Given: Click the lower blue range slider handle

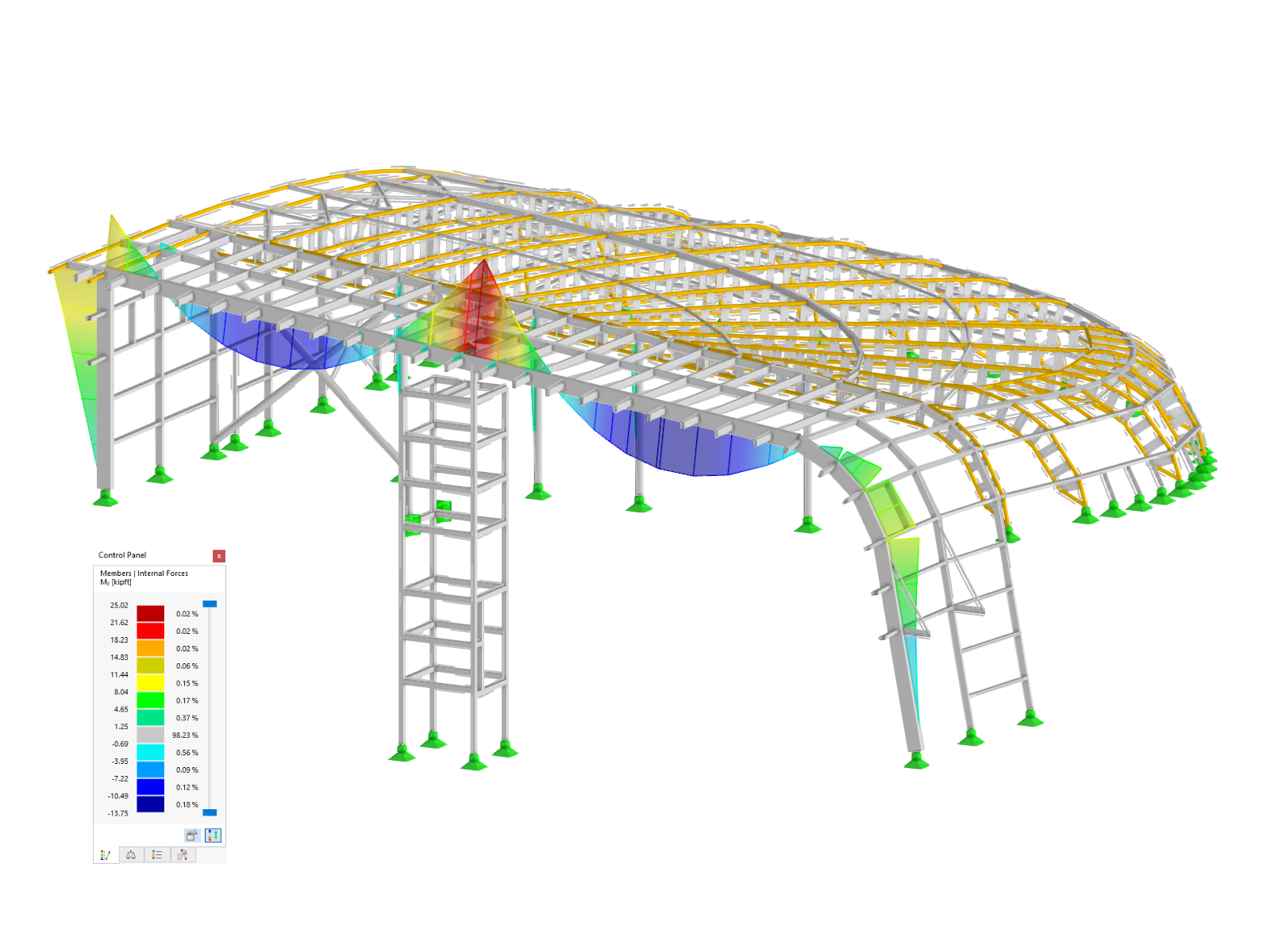Looking at the screenshot, I should coord(210,812).
